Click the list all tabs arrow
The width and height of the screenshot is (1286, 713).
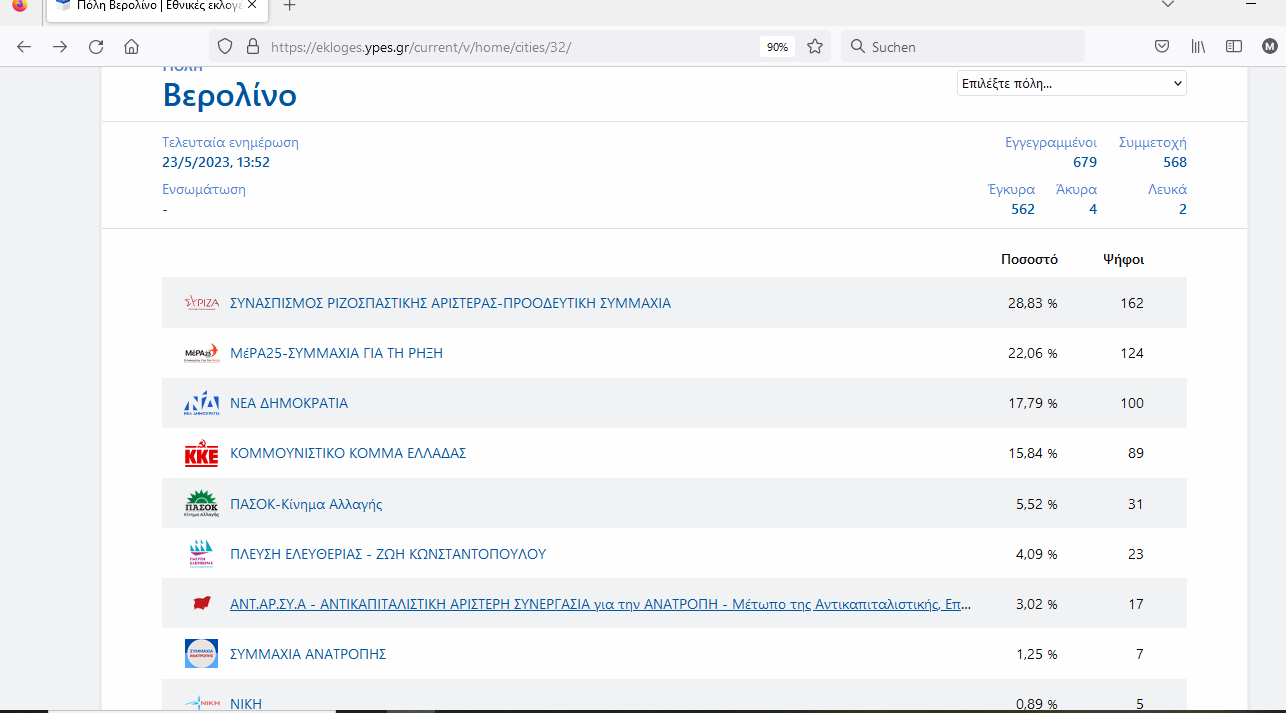point(1168,4)
